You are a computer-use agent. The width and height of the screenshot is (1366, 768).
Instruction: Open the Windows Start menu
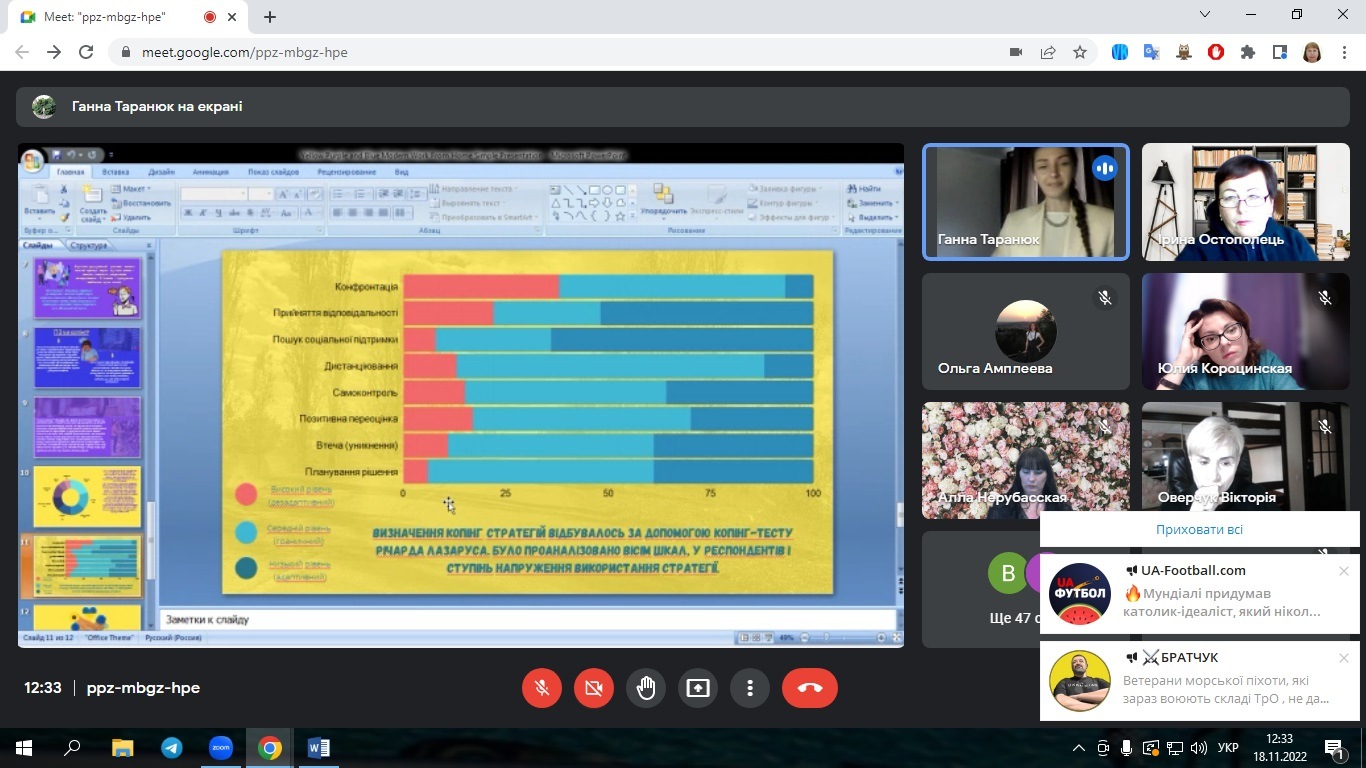(23, 748)
